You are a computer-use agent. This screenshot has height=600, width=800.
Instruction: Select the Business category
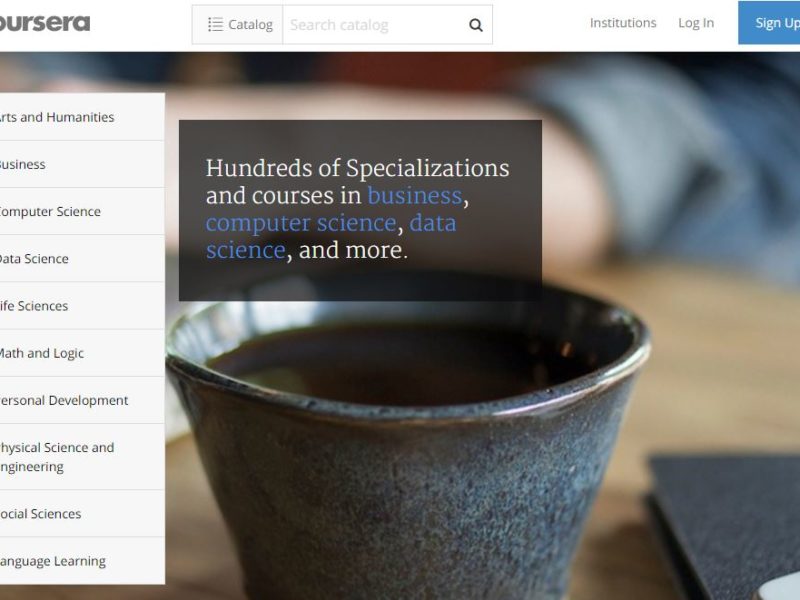(82, 164)
